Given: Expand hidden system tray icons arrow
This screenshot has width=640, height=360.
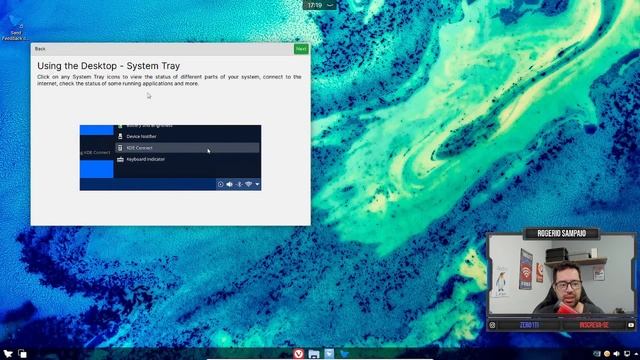Looking at the screenshot, I should click(x=636, y=354).
